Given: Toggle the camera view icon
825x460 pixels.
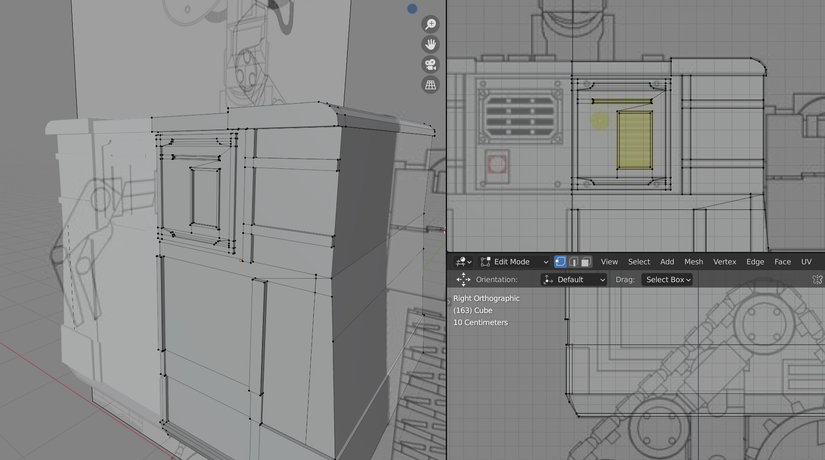Looking at the screenshot, I should (430, 65).
